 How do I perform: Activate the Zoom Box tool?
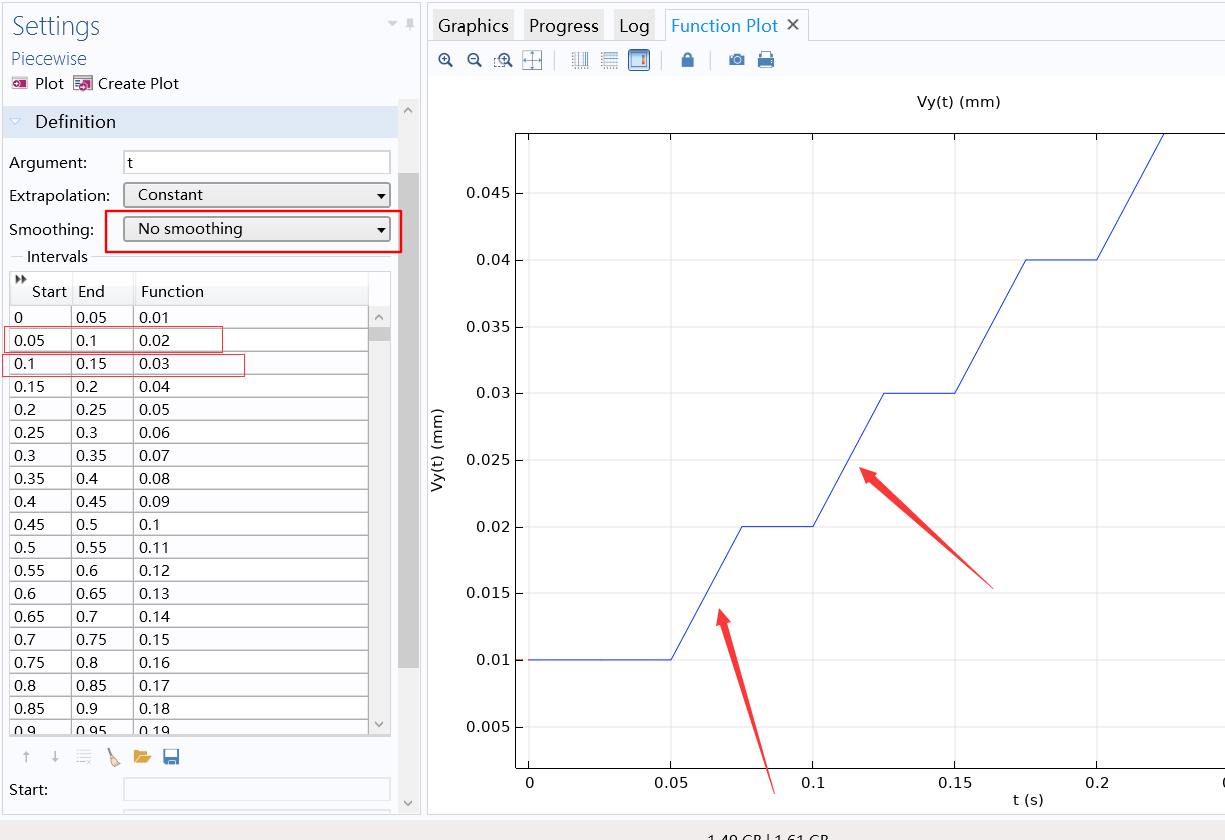pos(503,60)
